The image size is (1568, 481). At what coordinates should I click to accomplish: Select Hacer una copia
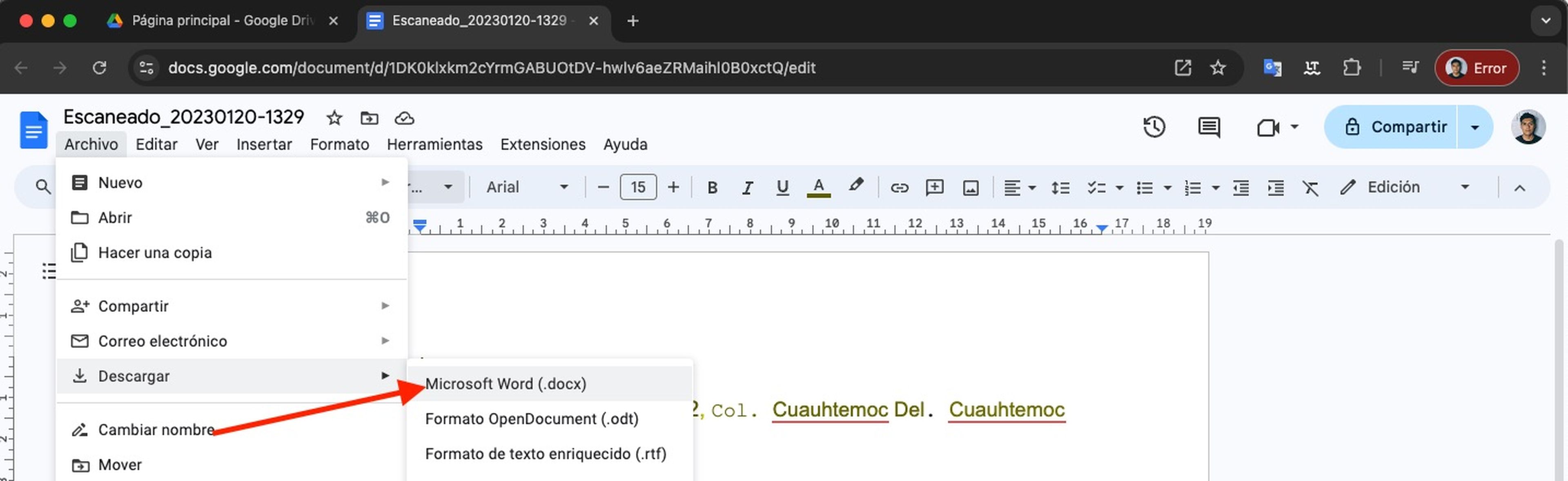point(231,253)
